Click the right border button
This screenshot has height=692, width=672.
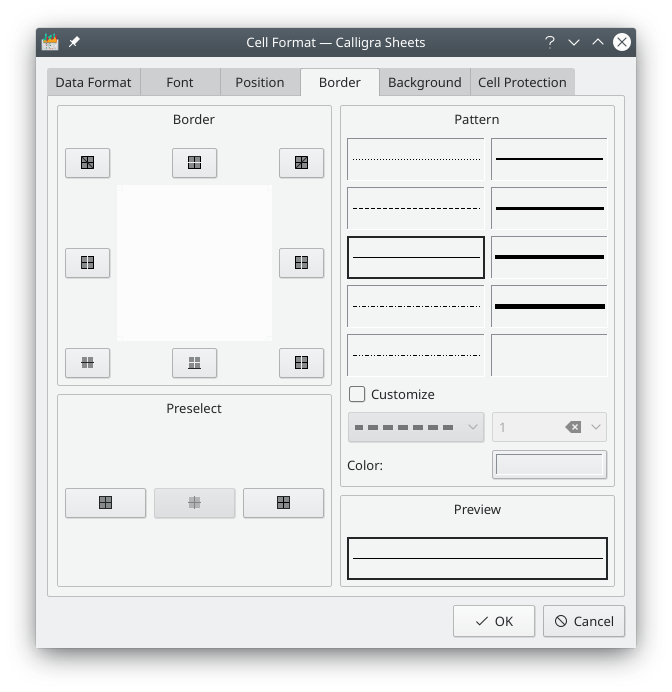[x=301, y=263]
